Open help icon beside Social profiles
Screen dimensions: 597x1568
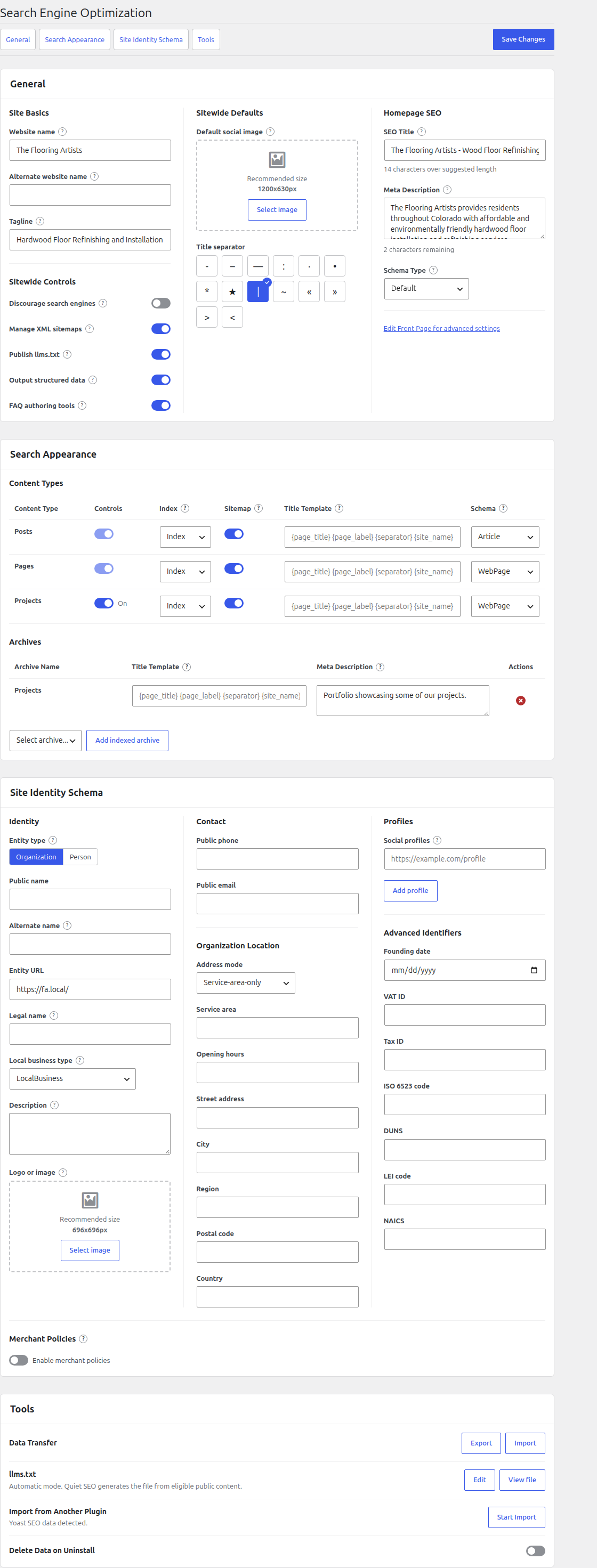click(x=437, y=840)
